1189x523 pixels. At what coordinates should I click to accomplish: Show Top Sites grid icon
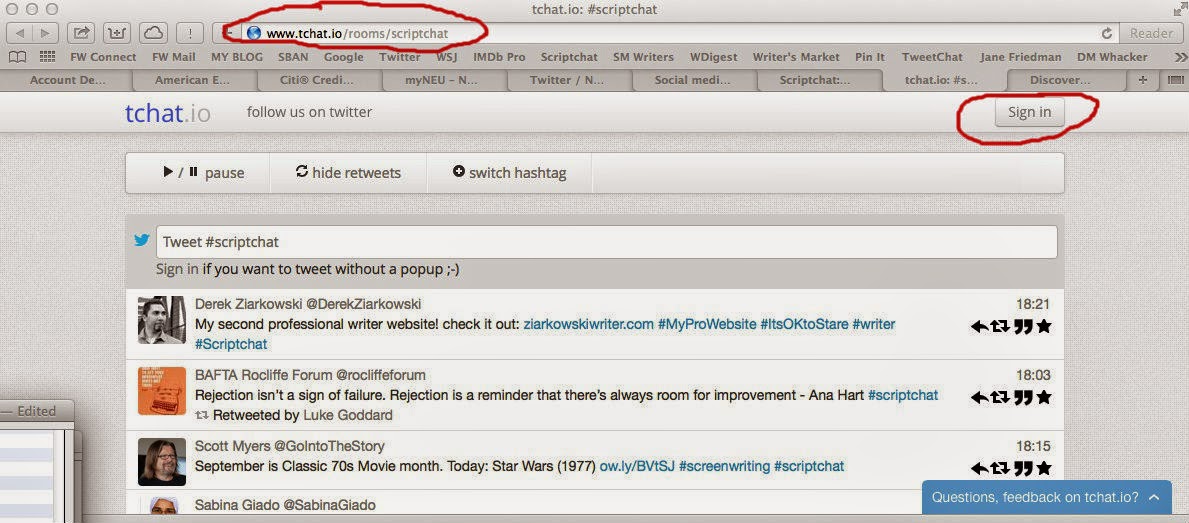point(47,57)
